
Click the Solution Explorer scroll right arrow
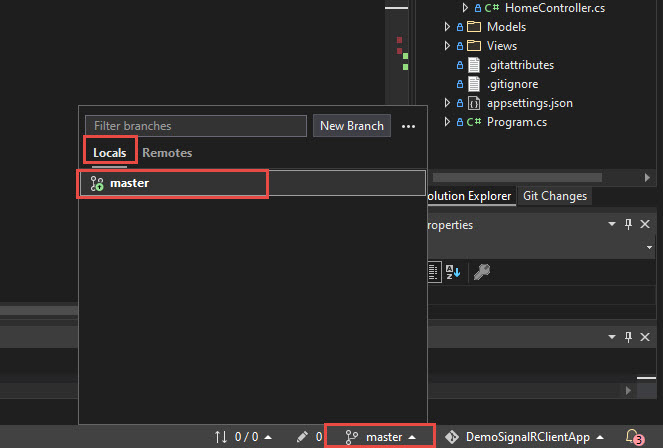click(x=647, y=178)
